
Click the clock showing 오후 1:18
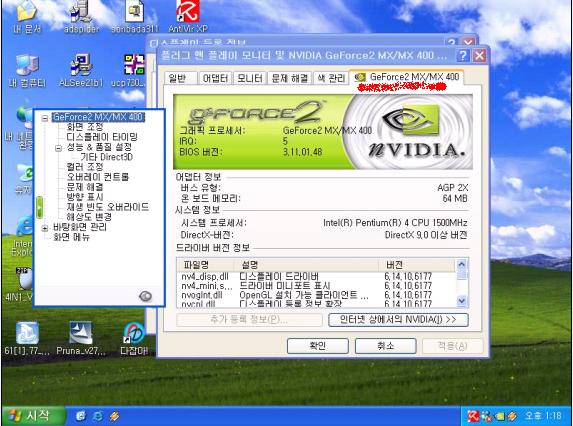543,416
